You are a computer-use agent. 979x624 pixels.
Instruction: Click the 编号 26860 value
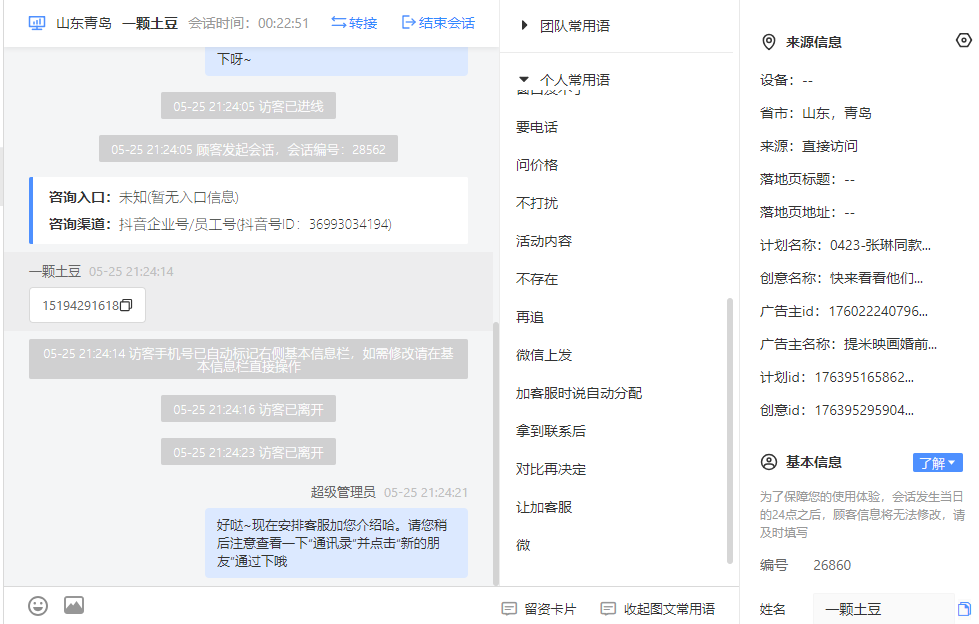click(832, 565)
